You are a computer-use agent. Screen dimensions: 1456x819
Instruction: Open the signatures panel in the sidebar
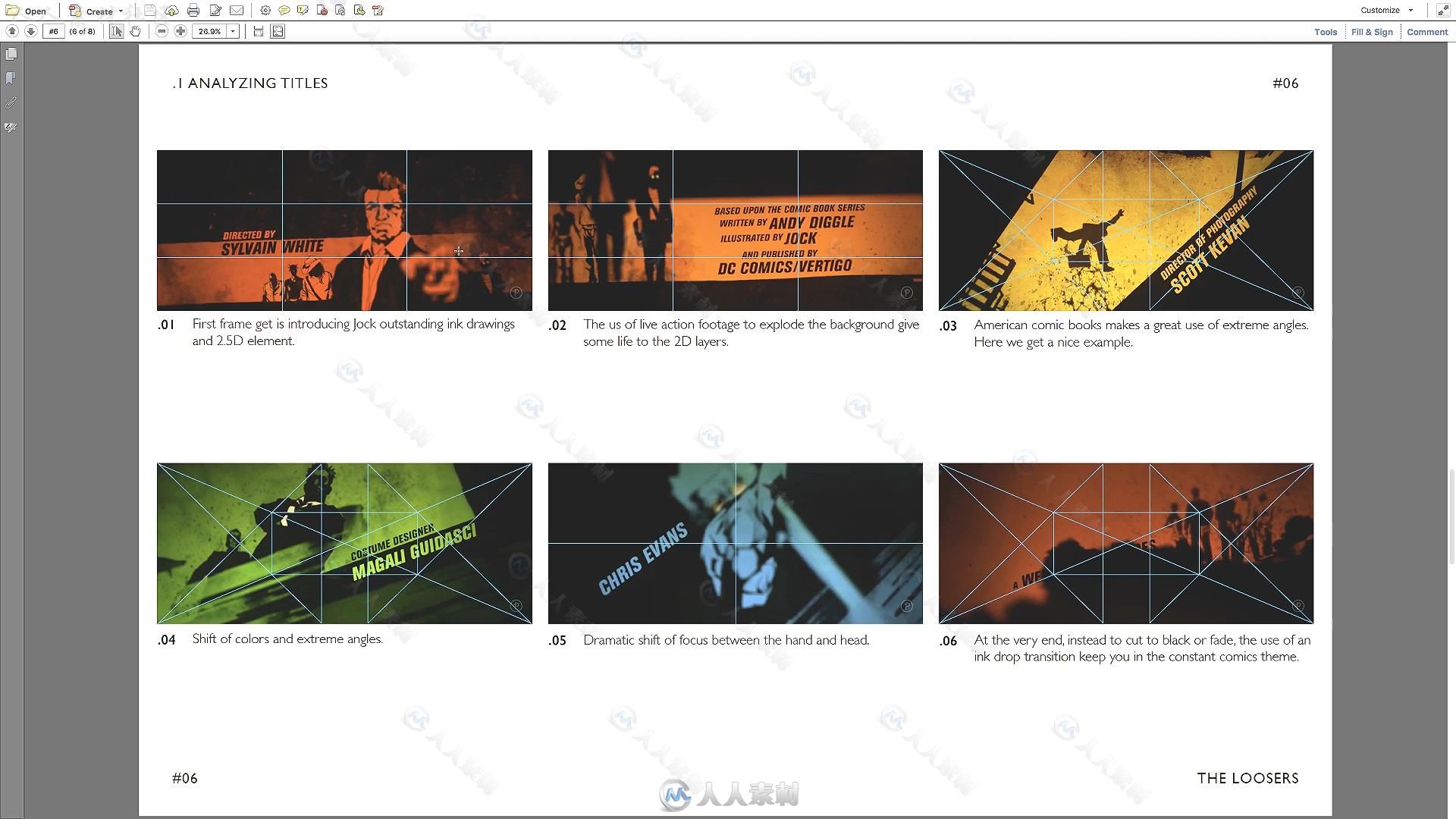[x=11, y=127]
